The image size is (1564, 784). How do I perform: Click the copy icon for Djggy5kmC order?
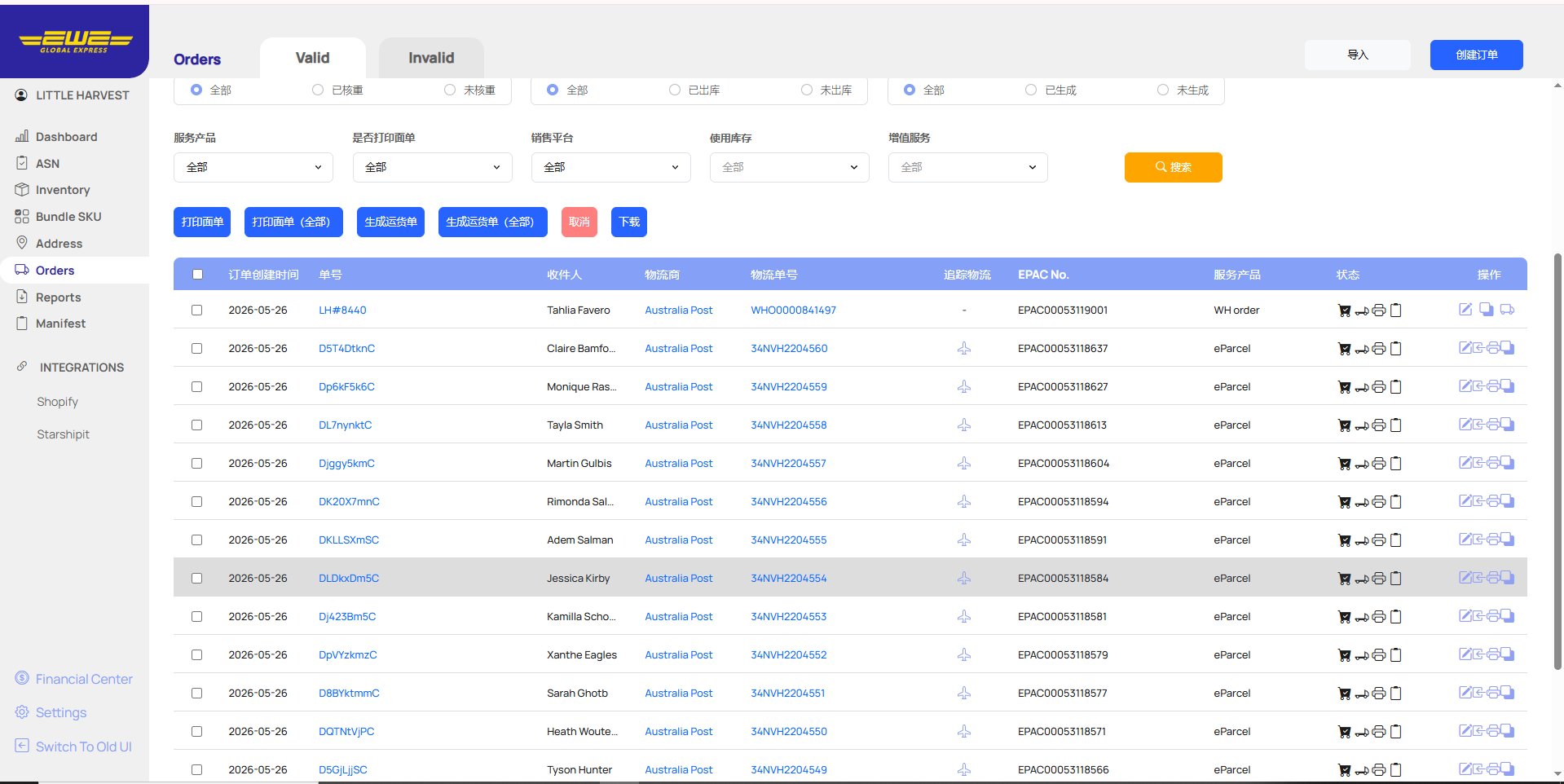pos(1508,463)
